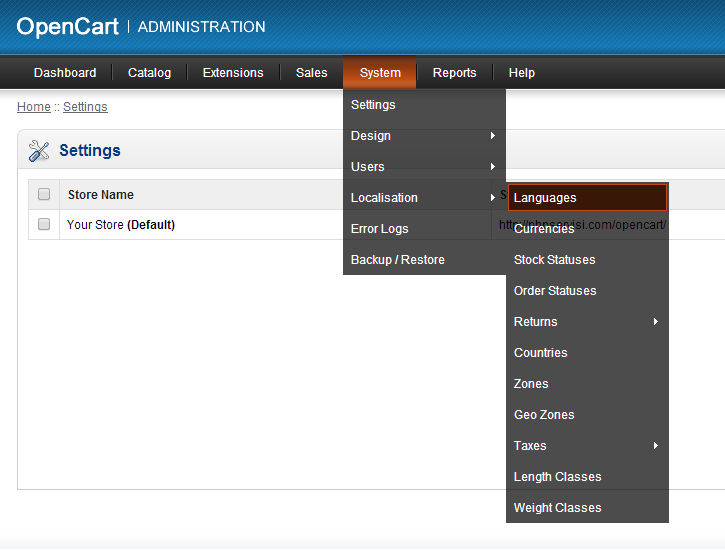Select Currencies in the Localisation submenu
Screen dimensions: 725x550
coord(587,229)
